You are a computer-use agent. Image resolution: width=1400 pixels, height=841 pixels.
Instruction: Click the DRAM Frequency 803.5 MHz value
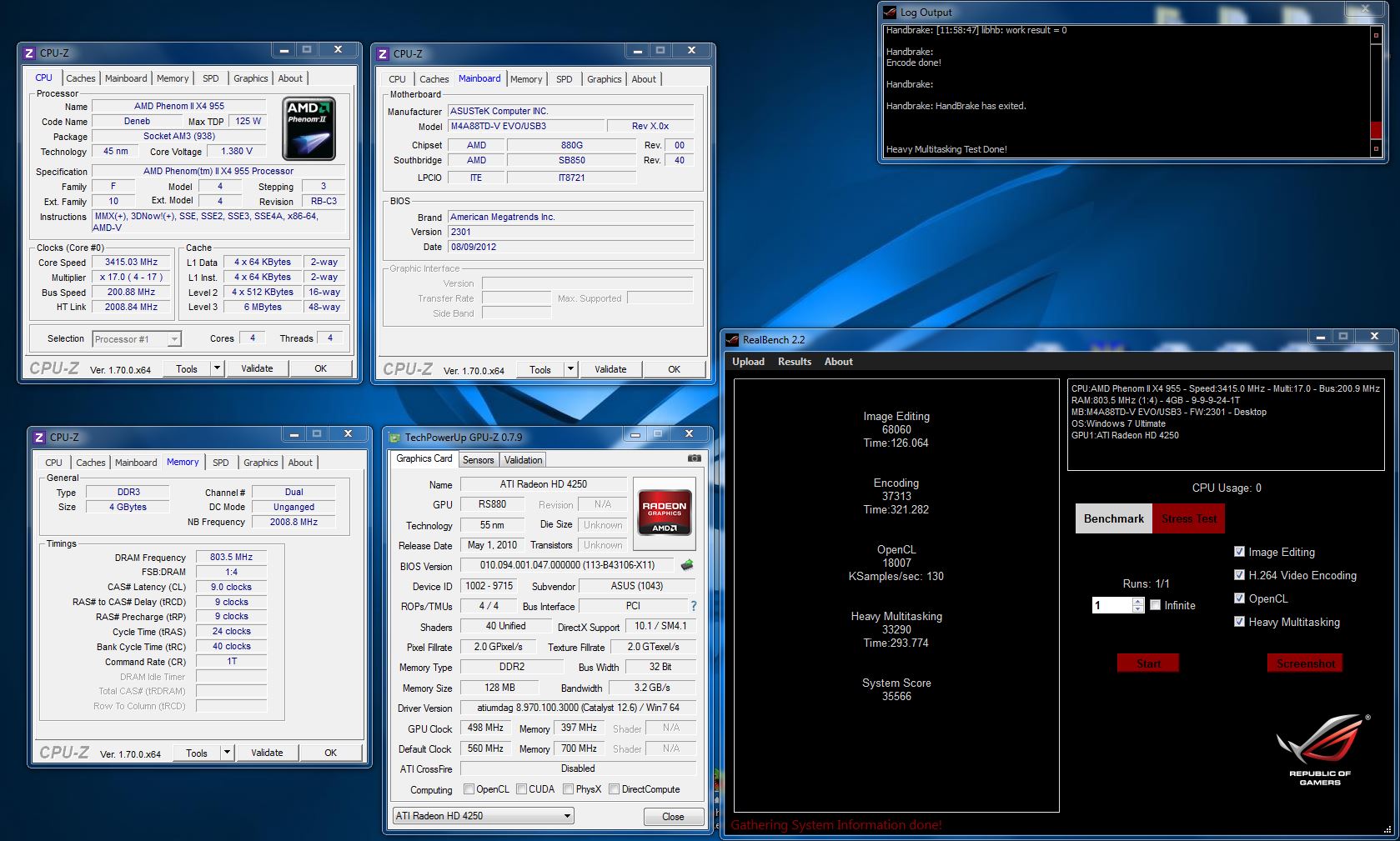coord(231,557)
